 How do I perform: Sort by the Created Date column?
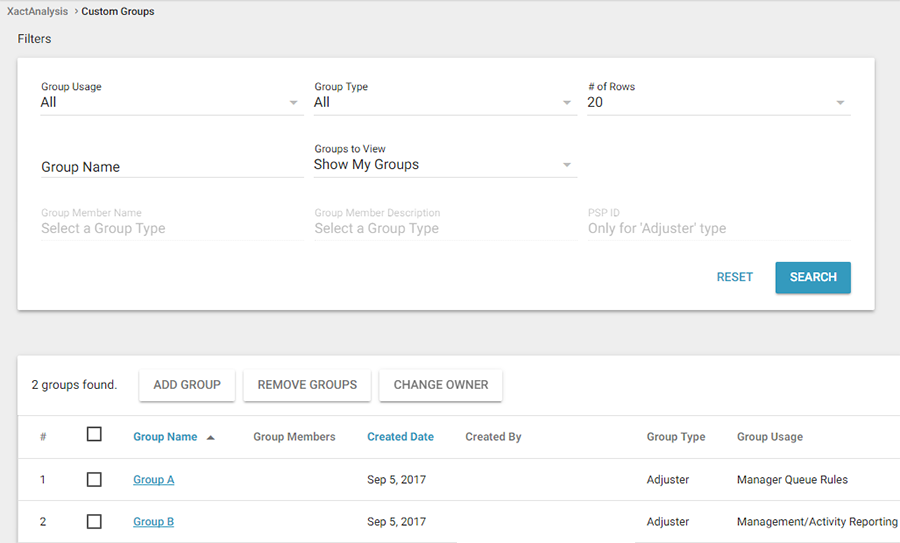pos(400,437)
